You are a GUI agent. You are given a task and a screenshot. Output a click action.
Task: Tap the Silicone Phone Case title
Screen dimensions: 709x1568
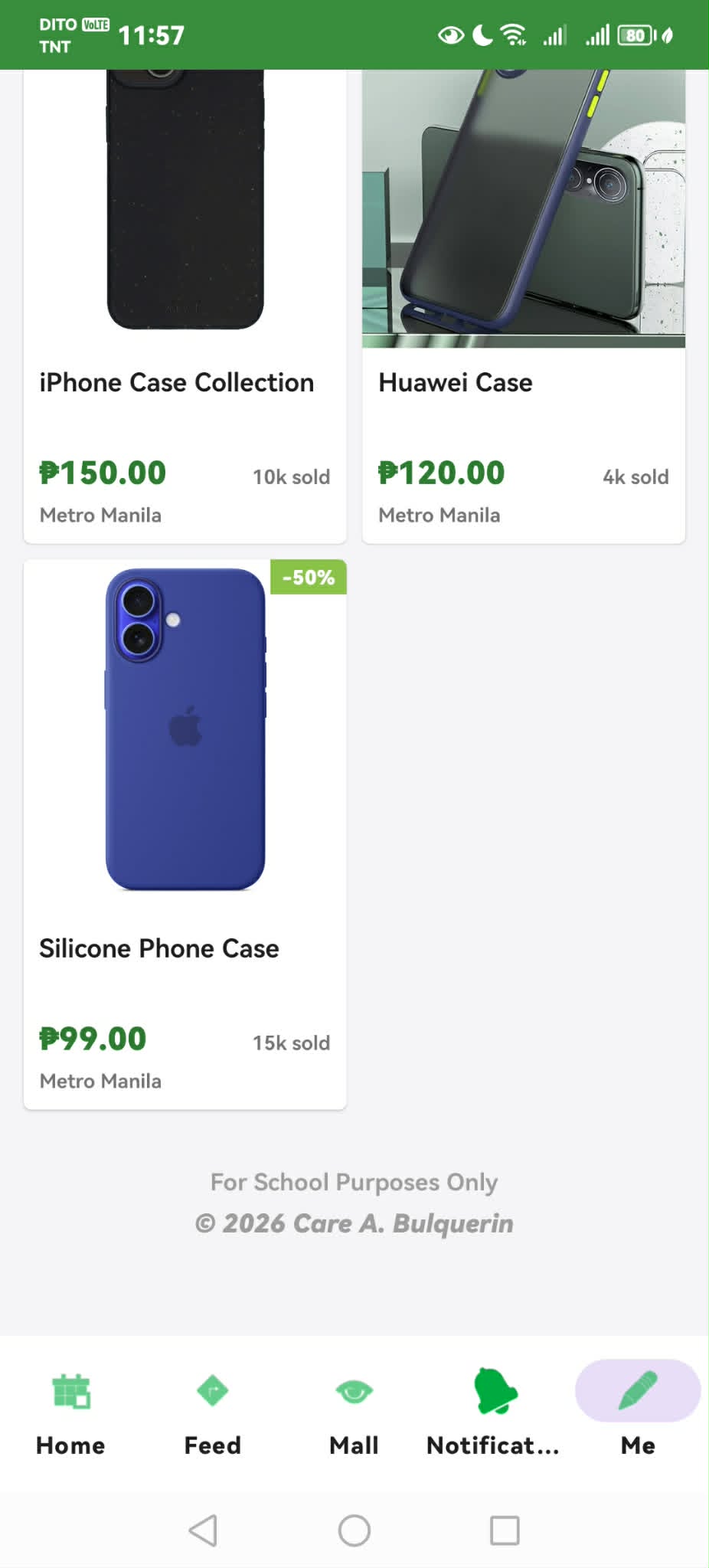159,948
